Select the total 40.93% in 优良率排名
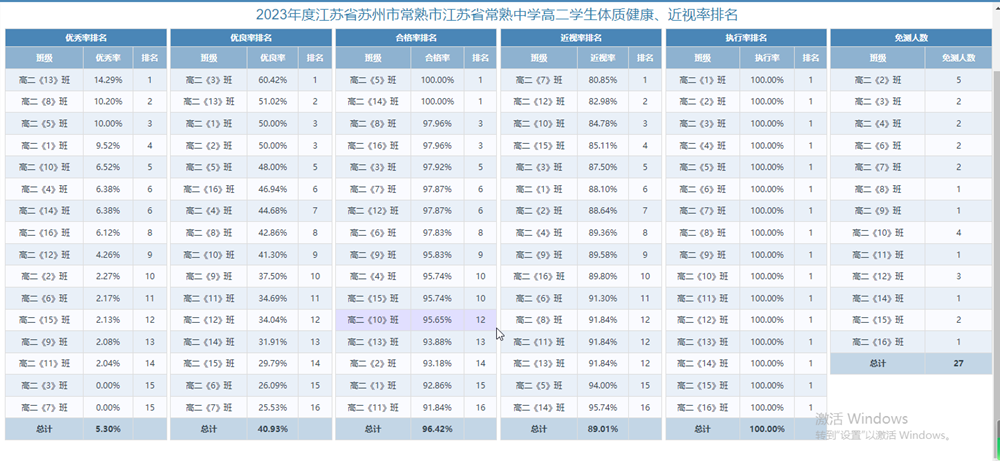Screen dimensions: 1000x461 coord(272,429)
